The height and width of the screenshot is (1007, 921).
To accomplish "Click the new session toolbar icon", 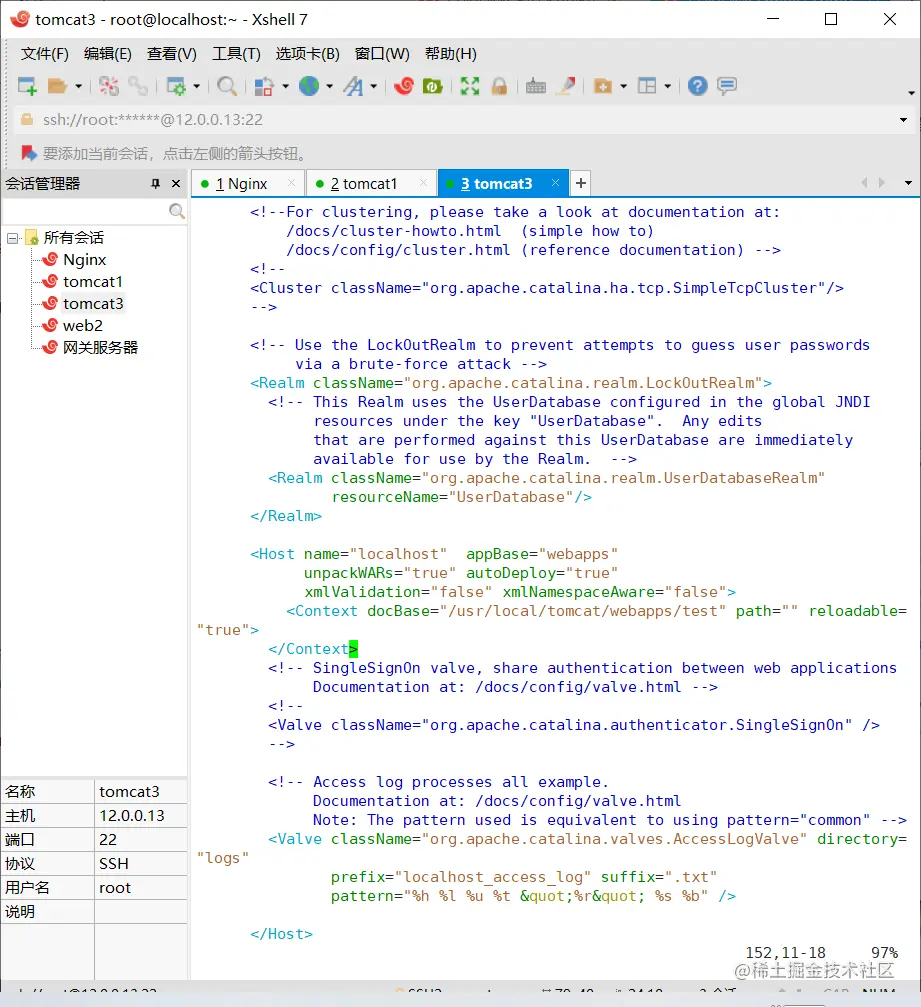I will coord(27,87).
